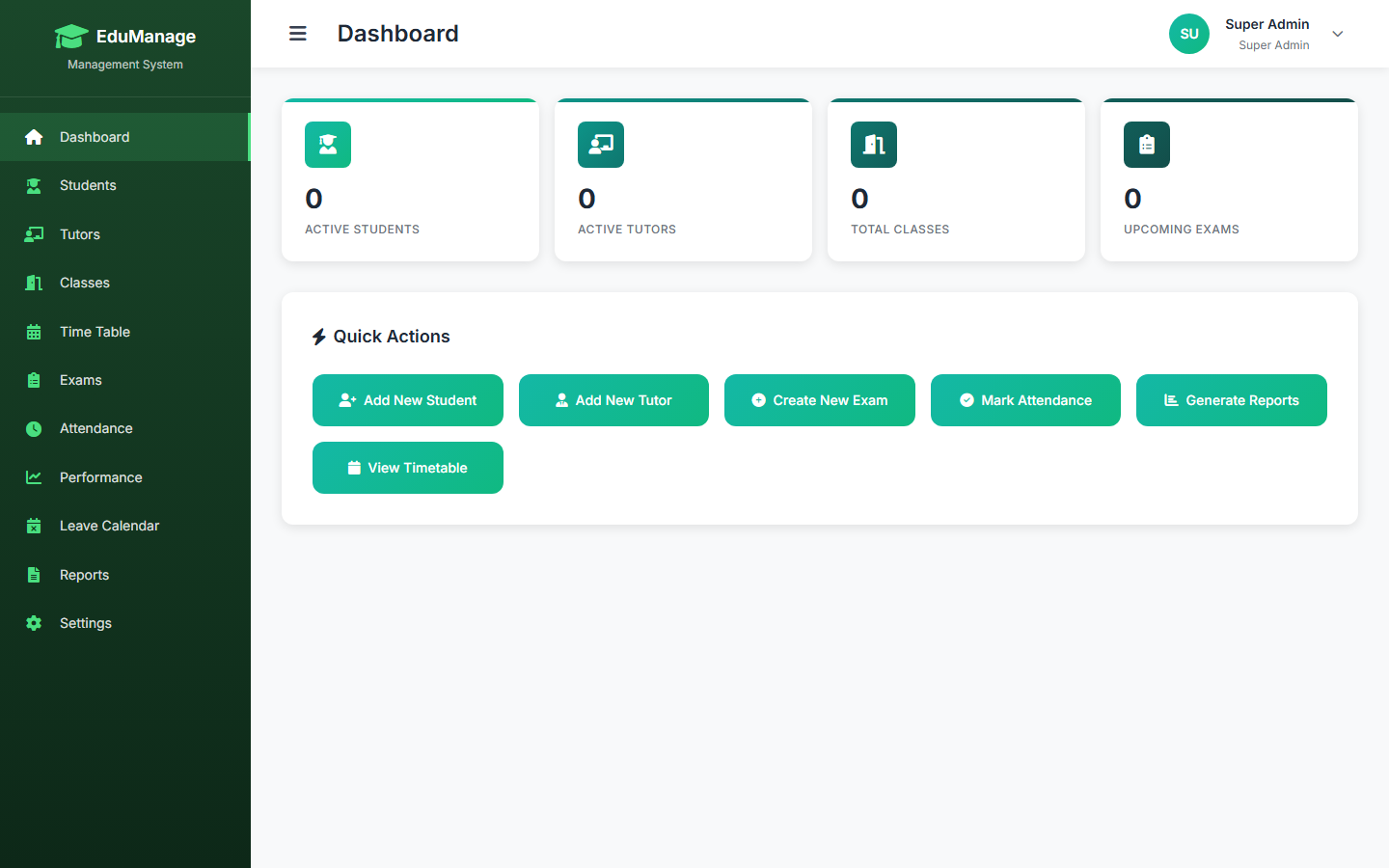Click the Mark Attendance button
Image resolution: width=1389 pixels, height=868 pixels.
coord(1025,400)
